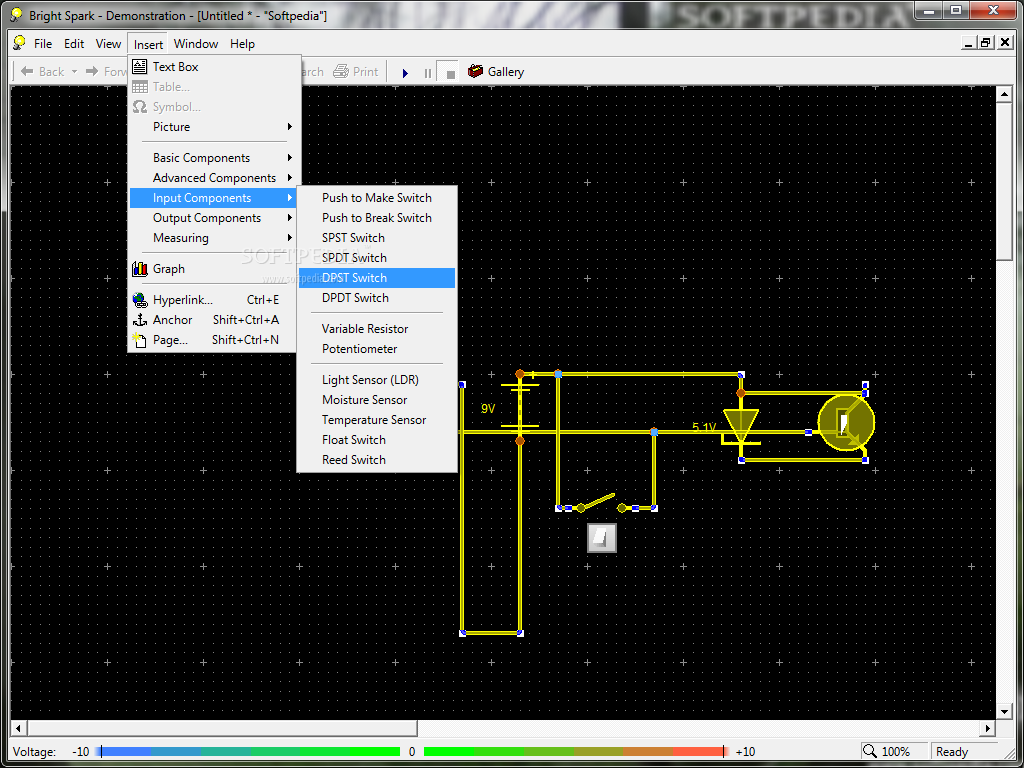The height and width of the screenshot is (768, 1024).
Task: Click the 100% zoom level in status bar
Action: pos(895,752)
